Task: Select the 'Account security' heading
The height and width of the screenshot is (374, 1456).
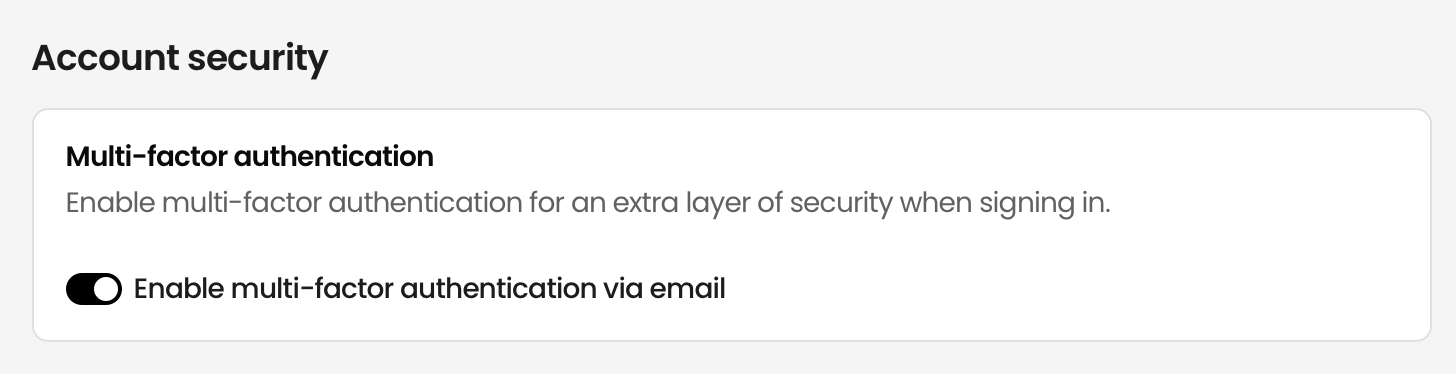Action: (180, 60)
